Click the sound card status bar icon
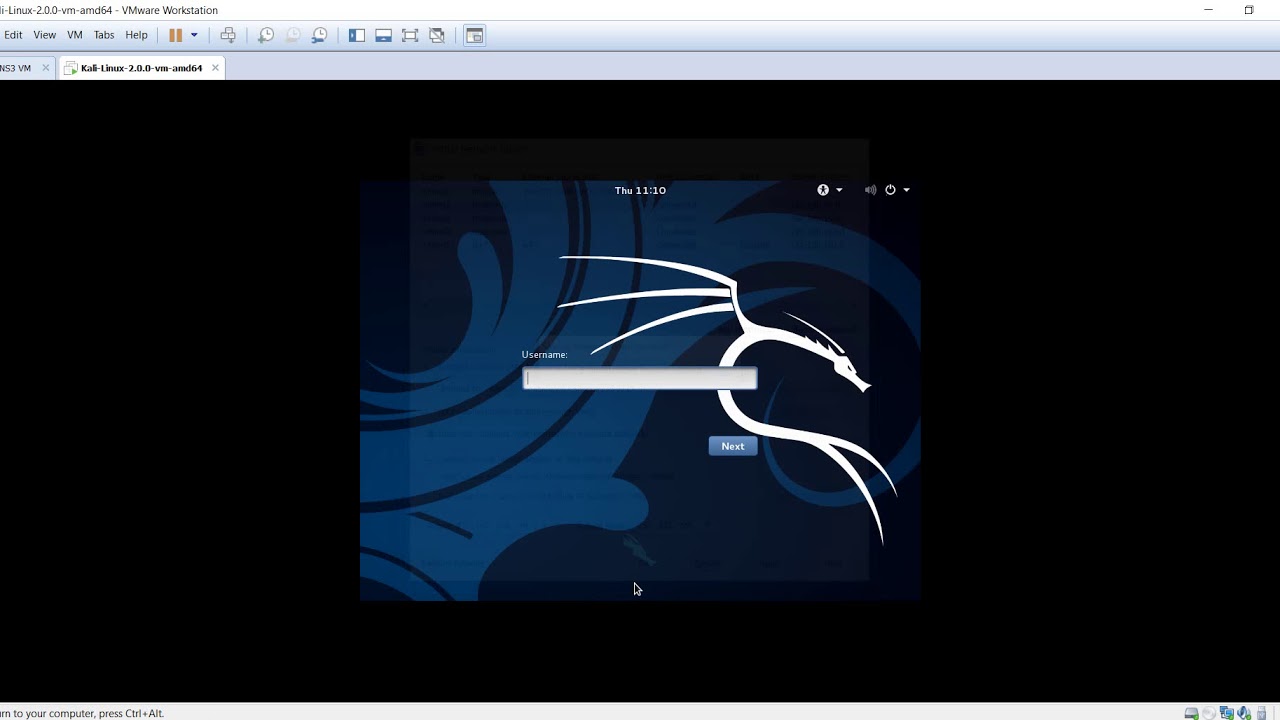Screen dimensions: 1280x720 (x=1244, y=713)
